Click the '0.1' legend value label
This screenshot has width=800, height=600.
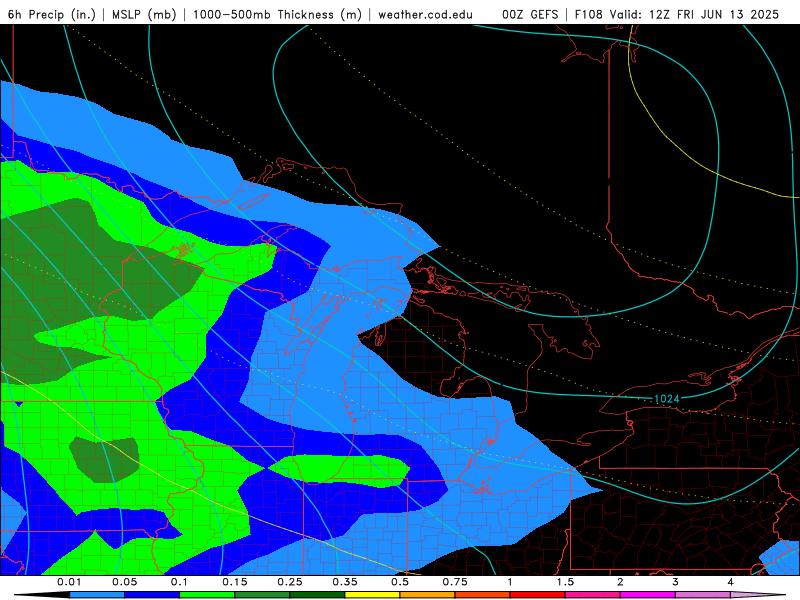pos(180,582)
